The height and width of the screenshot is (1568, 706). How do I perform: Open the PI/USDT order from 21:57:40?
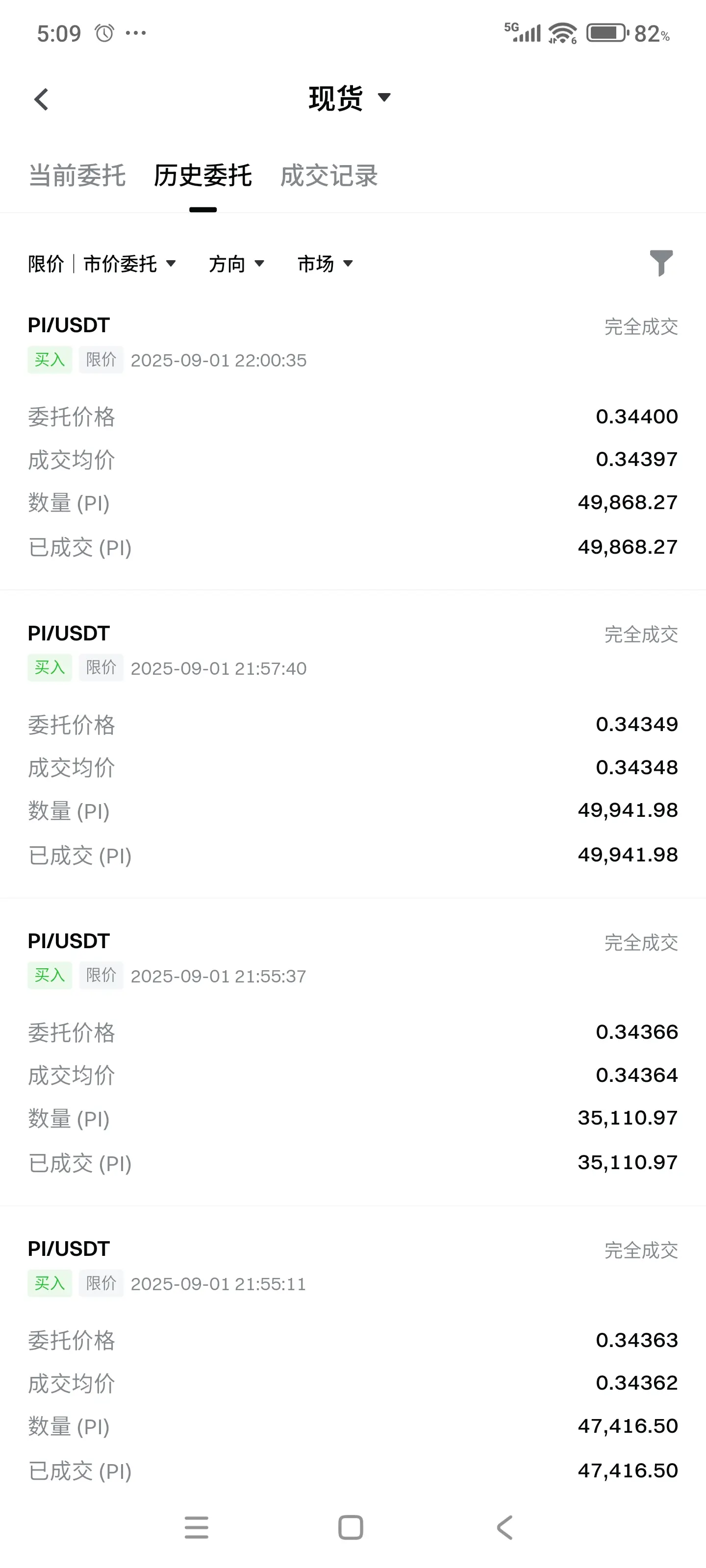tap(353, 744)
